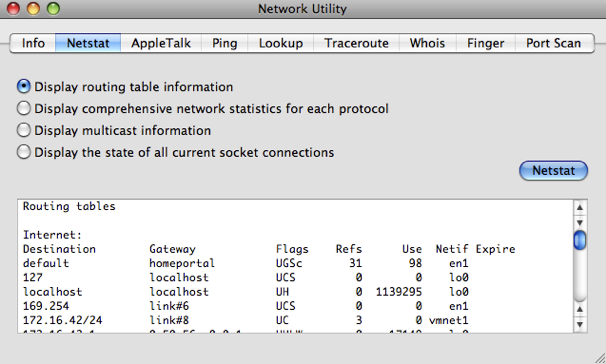Screen dimensions: 606x364
Task: Click the bottom scrollbar up arrow
Action: (580, 309)
